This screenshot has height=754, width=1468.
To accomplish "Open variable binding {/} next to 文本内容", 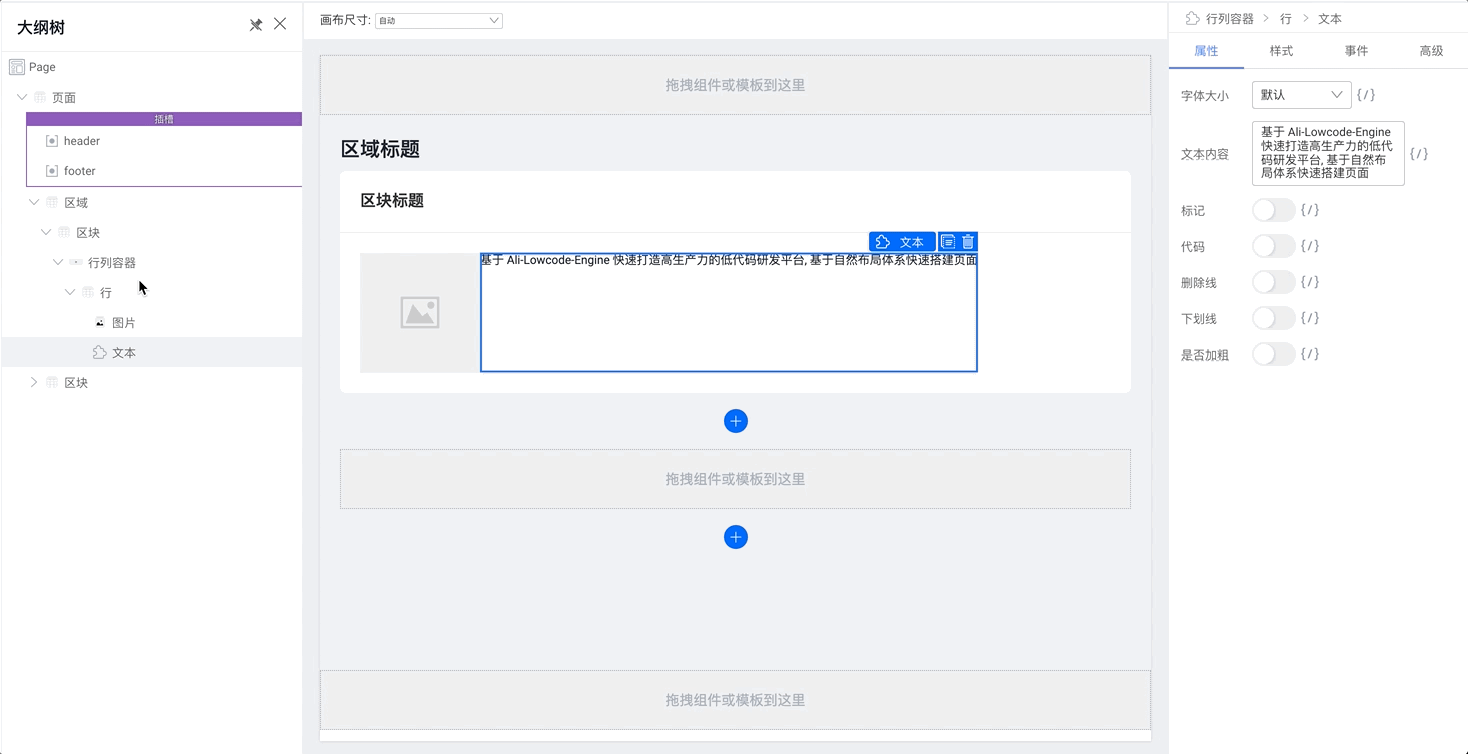I will (1419, 153).
